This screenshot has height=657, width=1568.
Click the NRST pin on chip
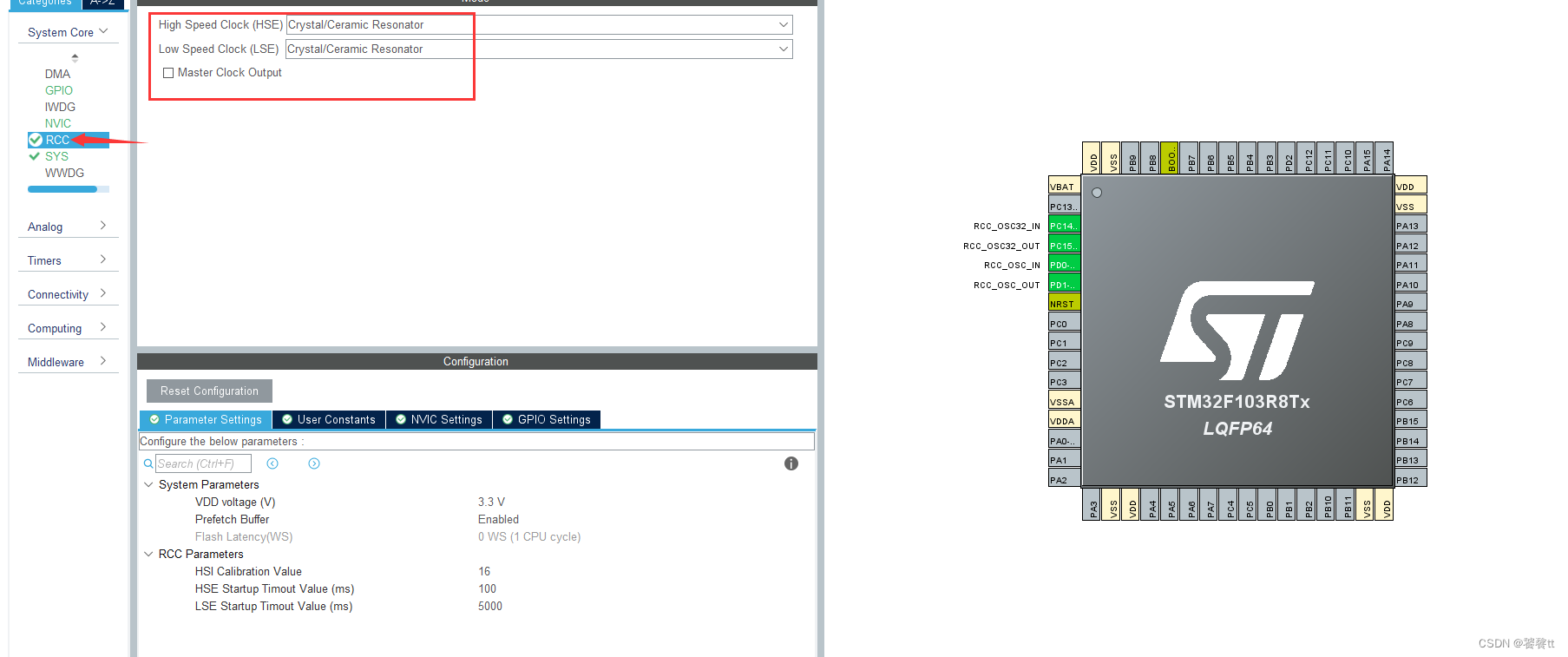pyautogui.click(x=1065, y=304)
